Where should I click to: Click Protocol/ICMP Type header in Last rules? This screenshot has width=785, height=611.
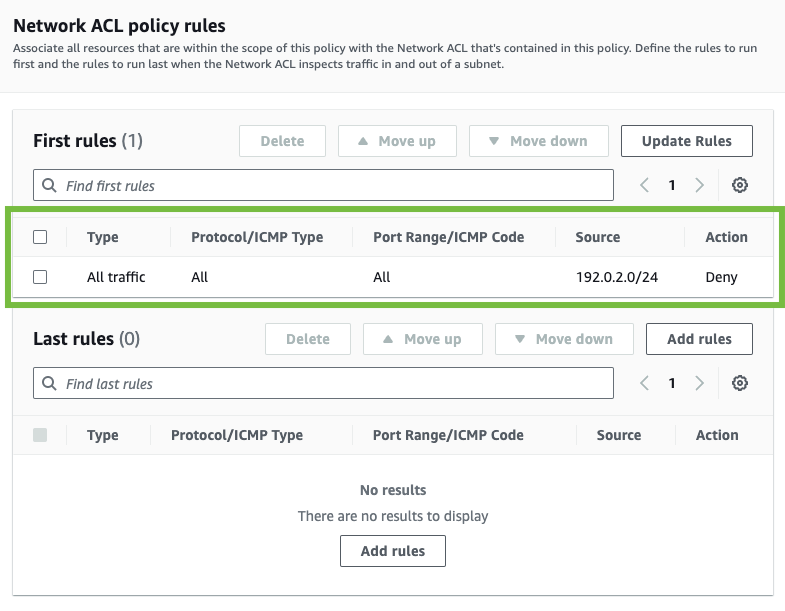tap(237, 435)
